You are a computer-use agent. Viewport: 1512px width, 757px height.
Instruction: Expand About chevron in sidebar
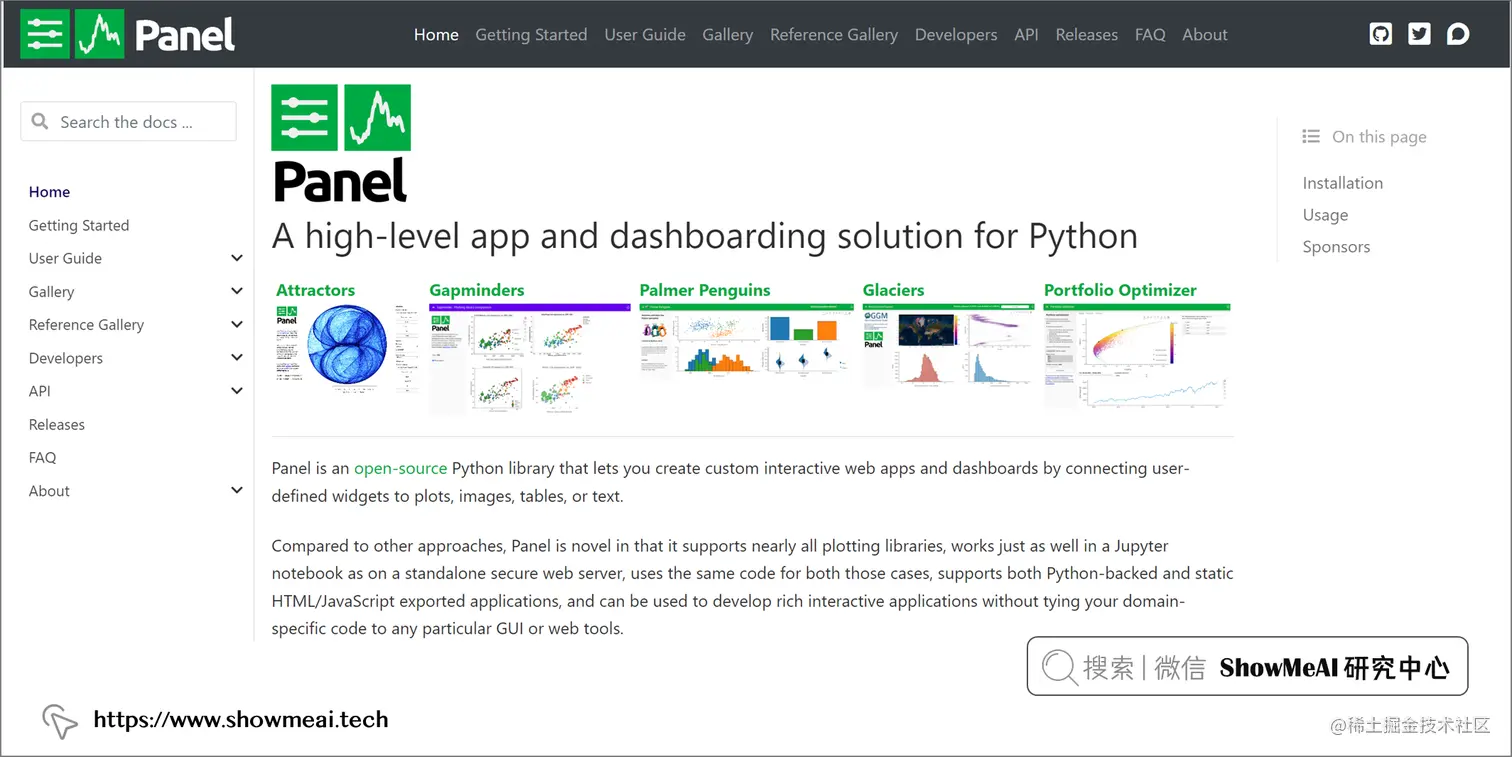[237, 490]
